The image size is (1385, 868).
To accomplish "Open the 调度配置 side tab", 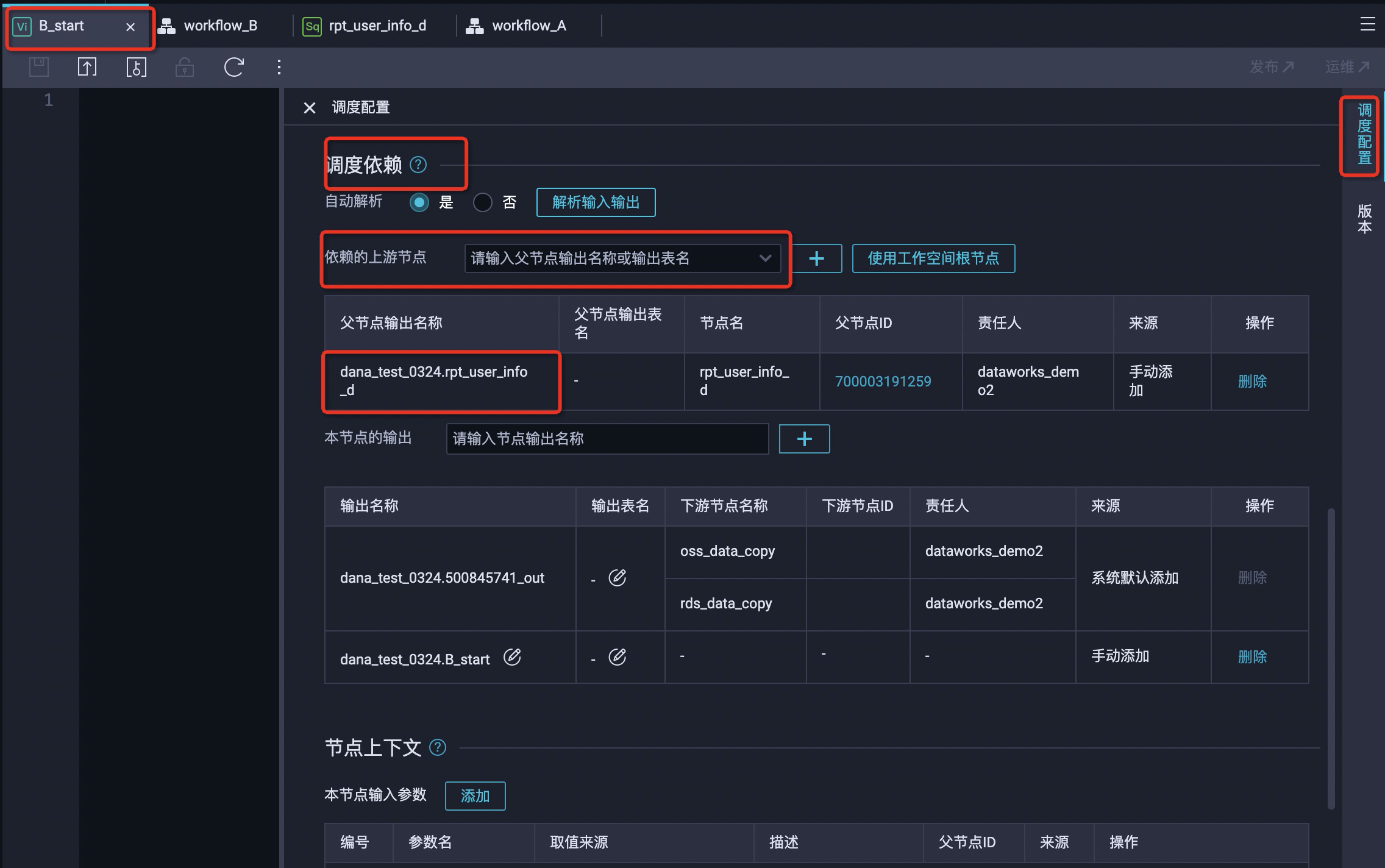I will tap(1364, 135).
